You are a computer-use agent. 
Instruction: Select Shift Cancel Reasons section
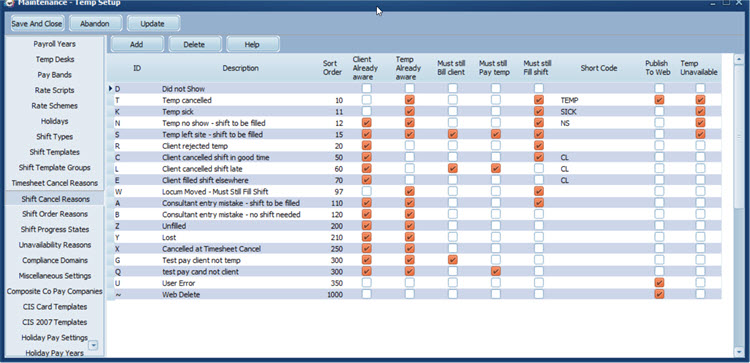55,198
